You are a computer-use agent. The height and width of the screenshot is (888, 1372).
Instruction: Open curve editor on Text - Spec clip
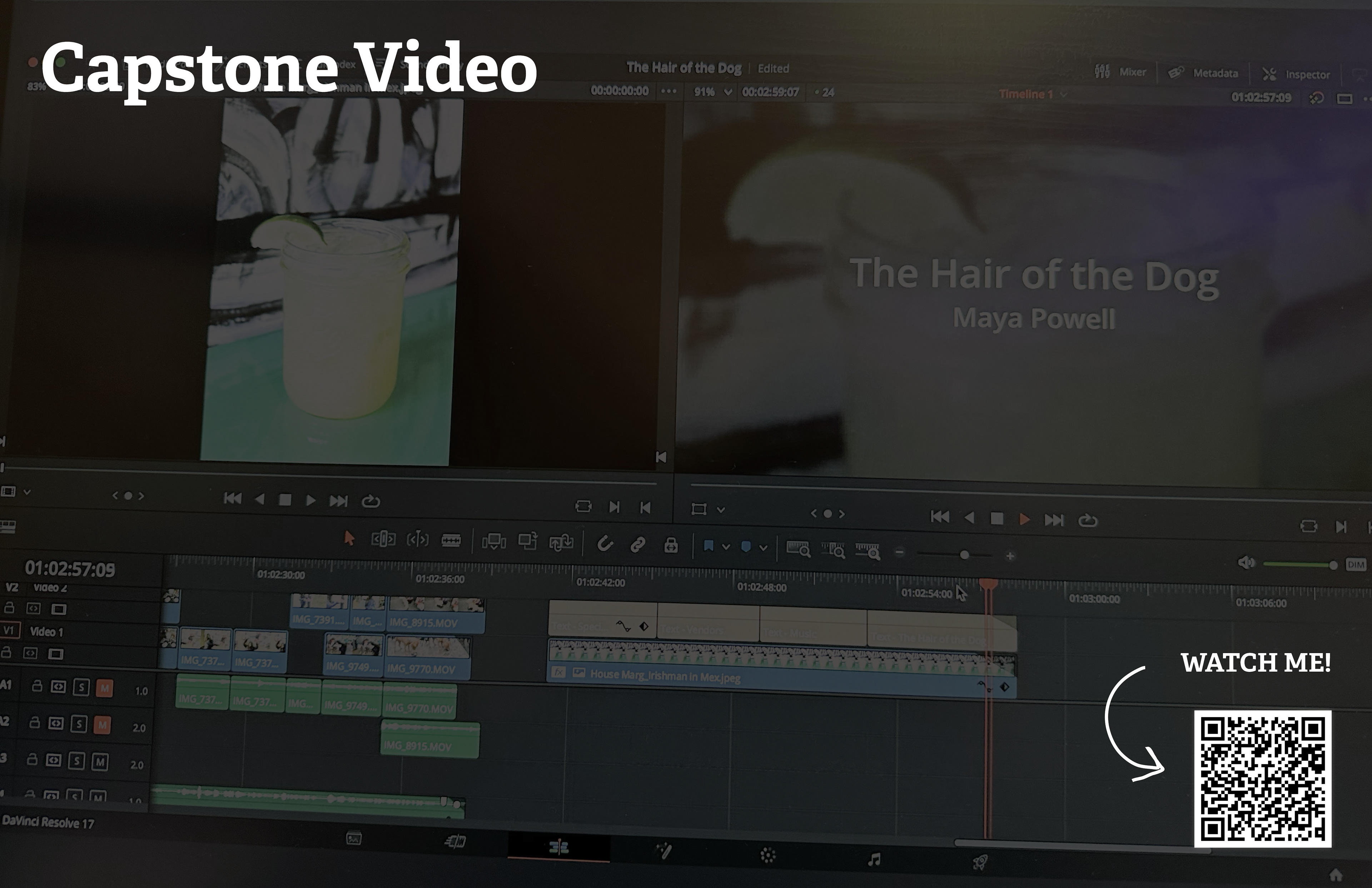tap(624, 626)
